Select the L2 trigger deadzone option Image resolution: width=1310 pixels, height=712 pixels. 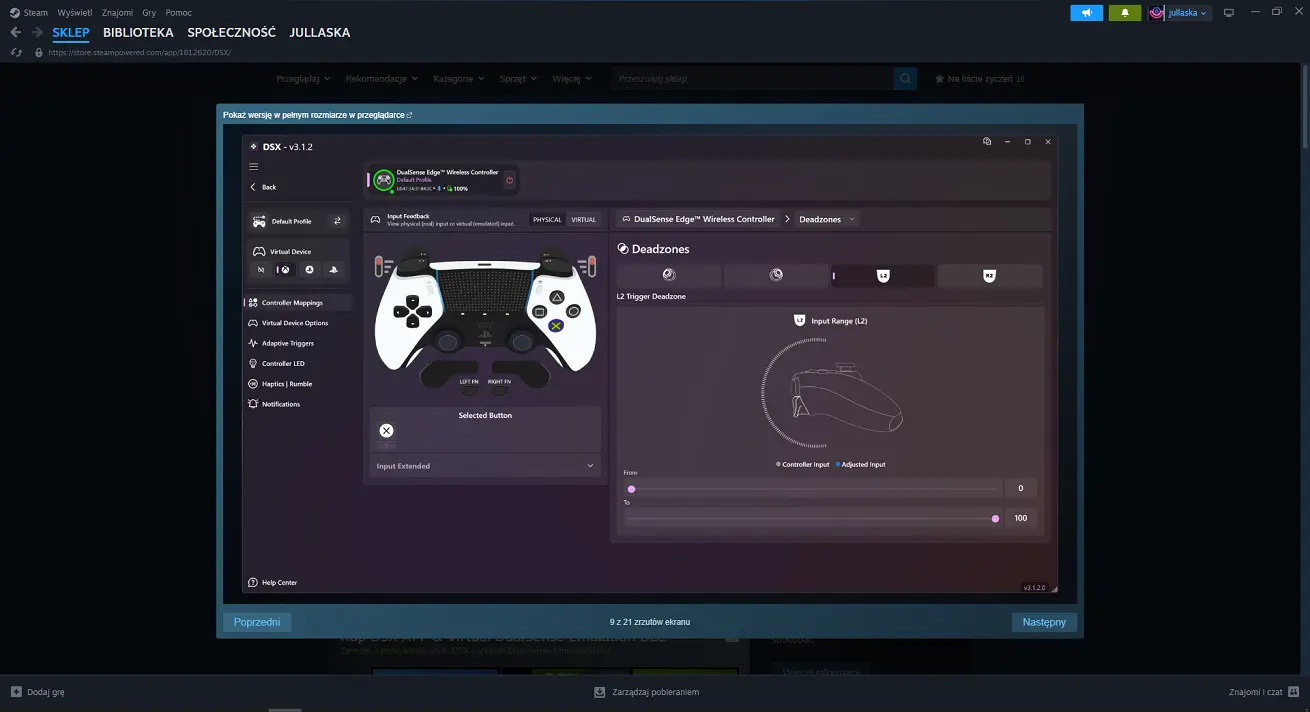pos(883,276)
